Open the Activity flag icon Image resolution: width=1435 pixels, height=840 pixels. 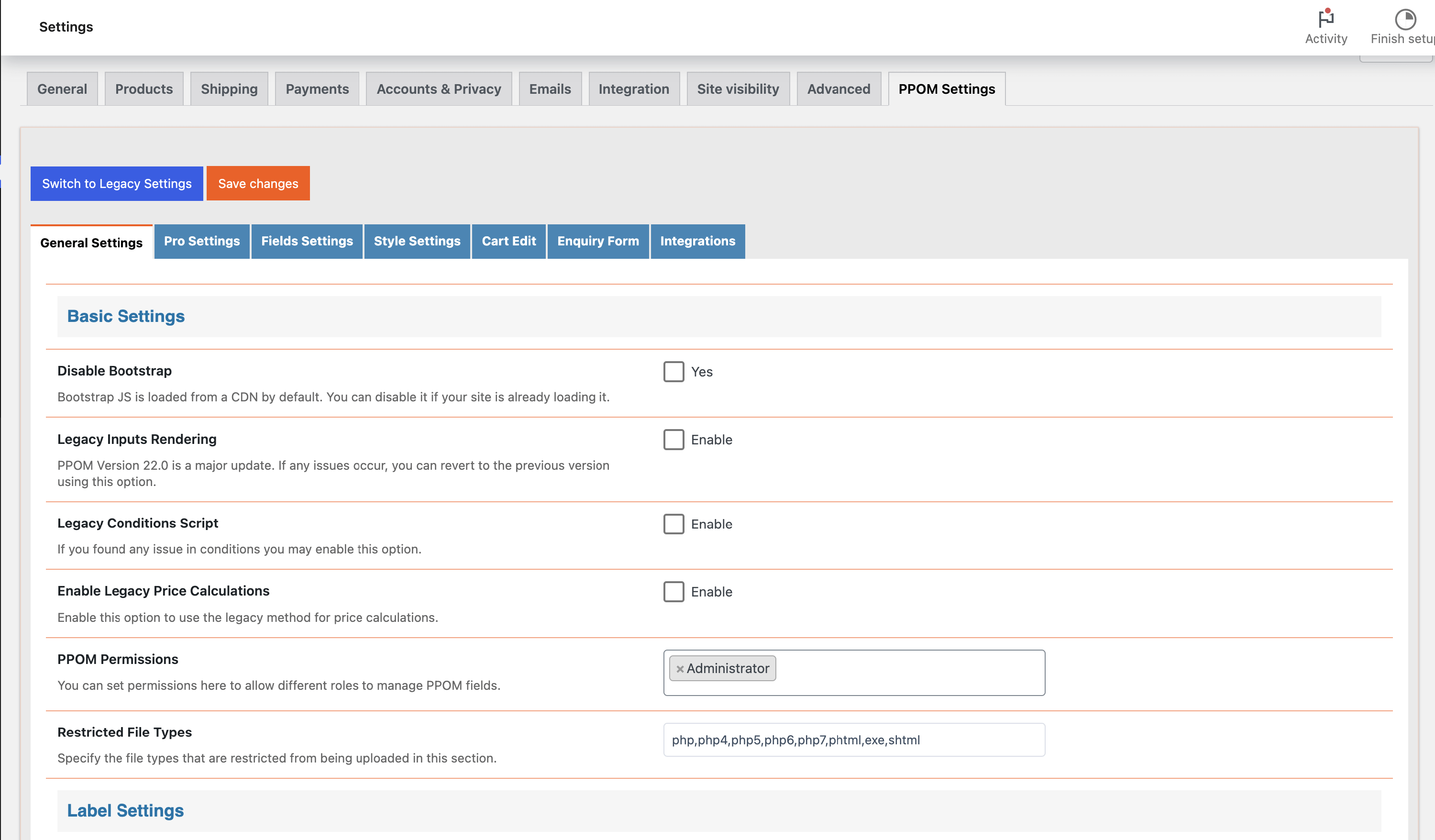pyautogui.click(x=1325, y=19)
